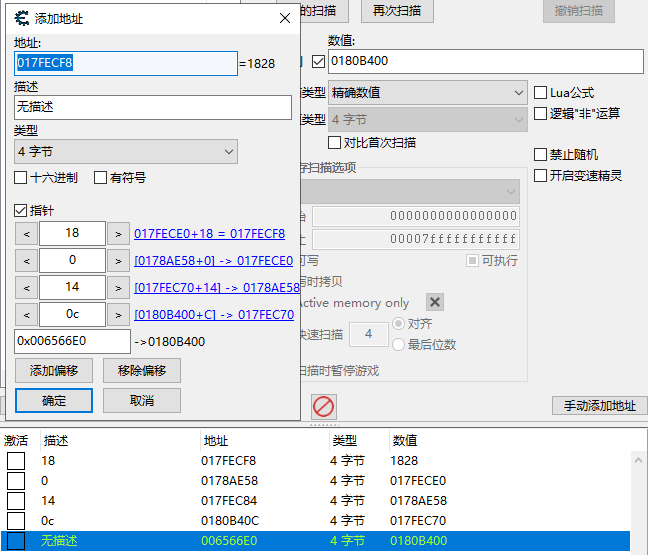The height and width of the screenshot is (555, 648).
Task: Open the 类型 4 字节 dropdown in dialog
Action: click(126, 152)
